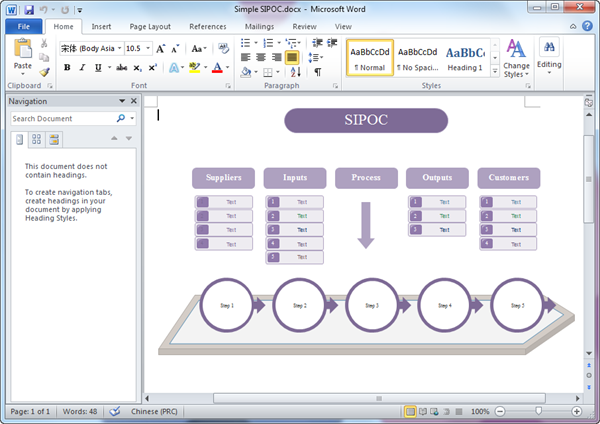Open Navigation pane options dropdown arrow
The width and height of the screenshot is (600, 424).
(121, 101)
